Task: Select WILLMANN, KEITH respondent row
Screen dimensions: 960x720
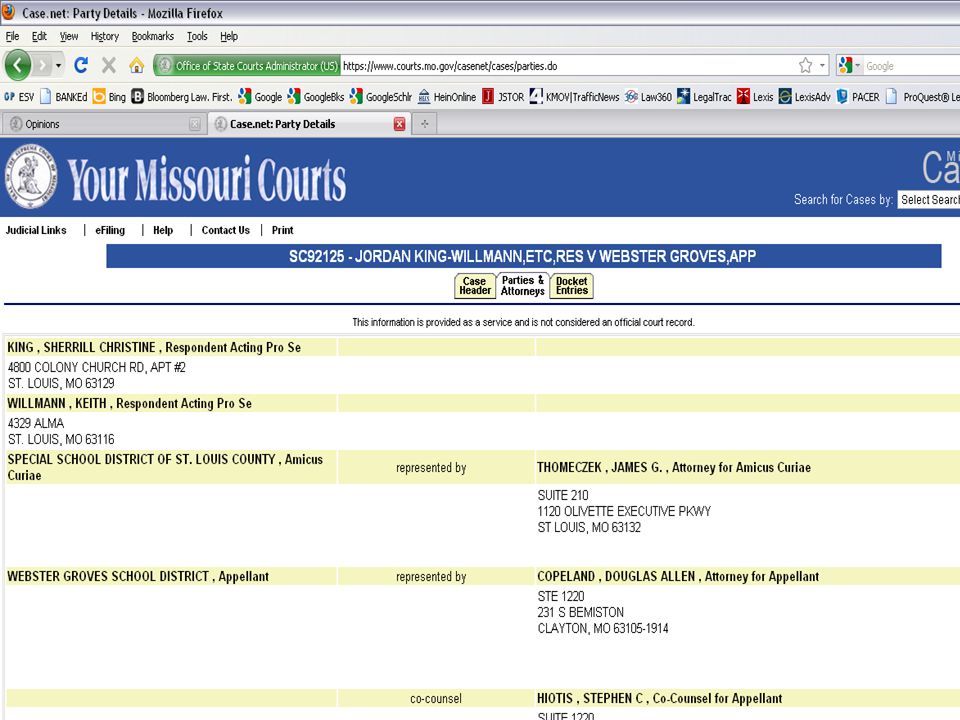Action: pyautogui.click(x=171, y=403)
